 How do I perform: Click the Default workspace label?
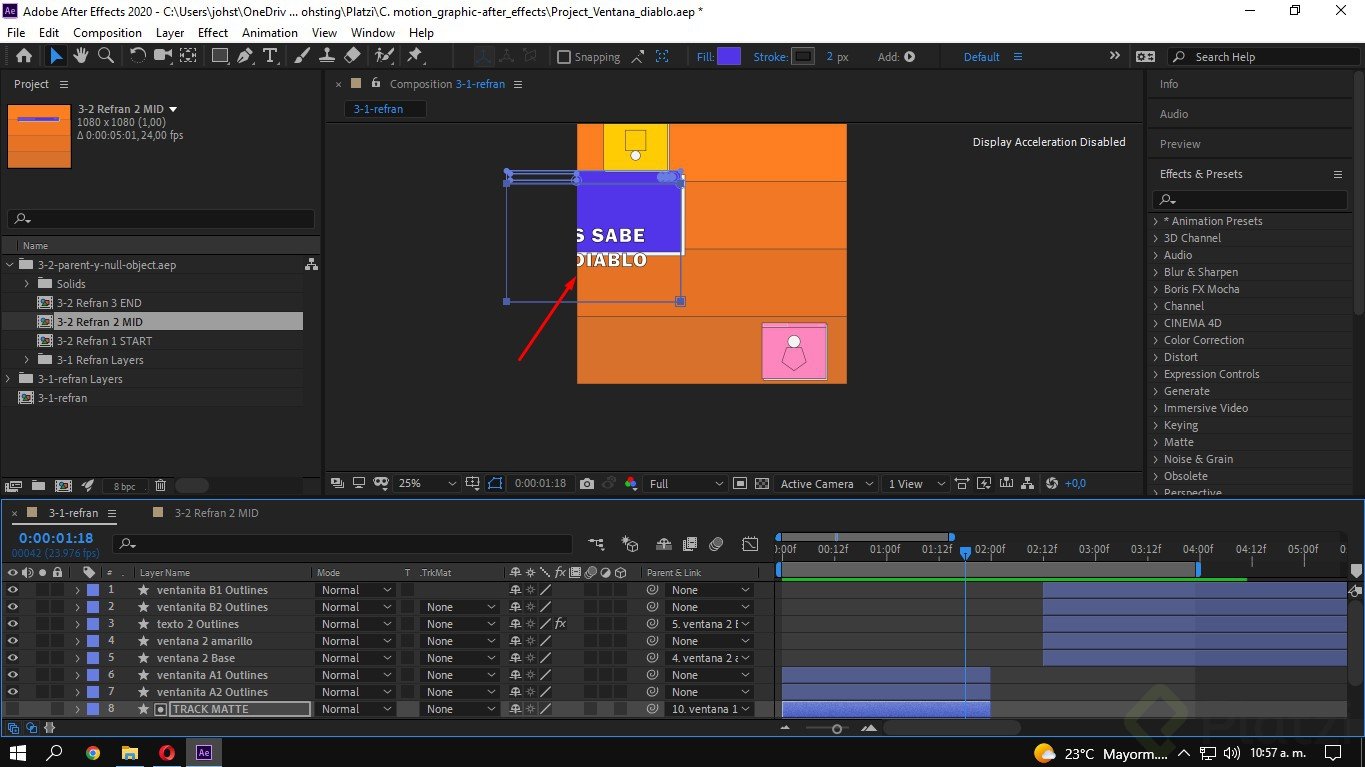981,57
